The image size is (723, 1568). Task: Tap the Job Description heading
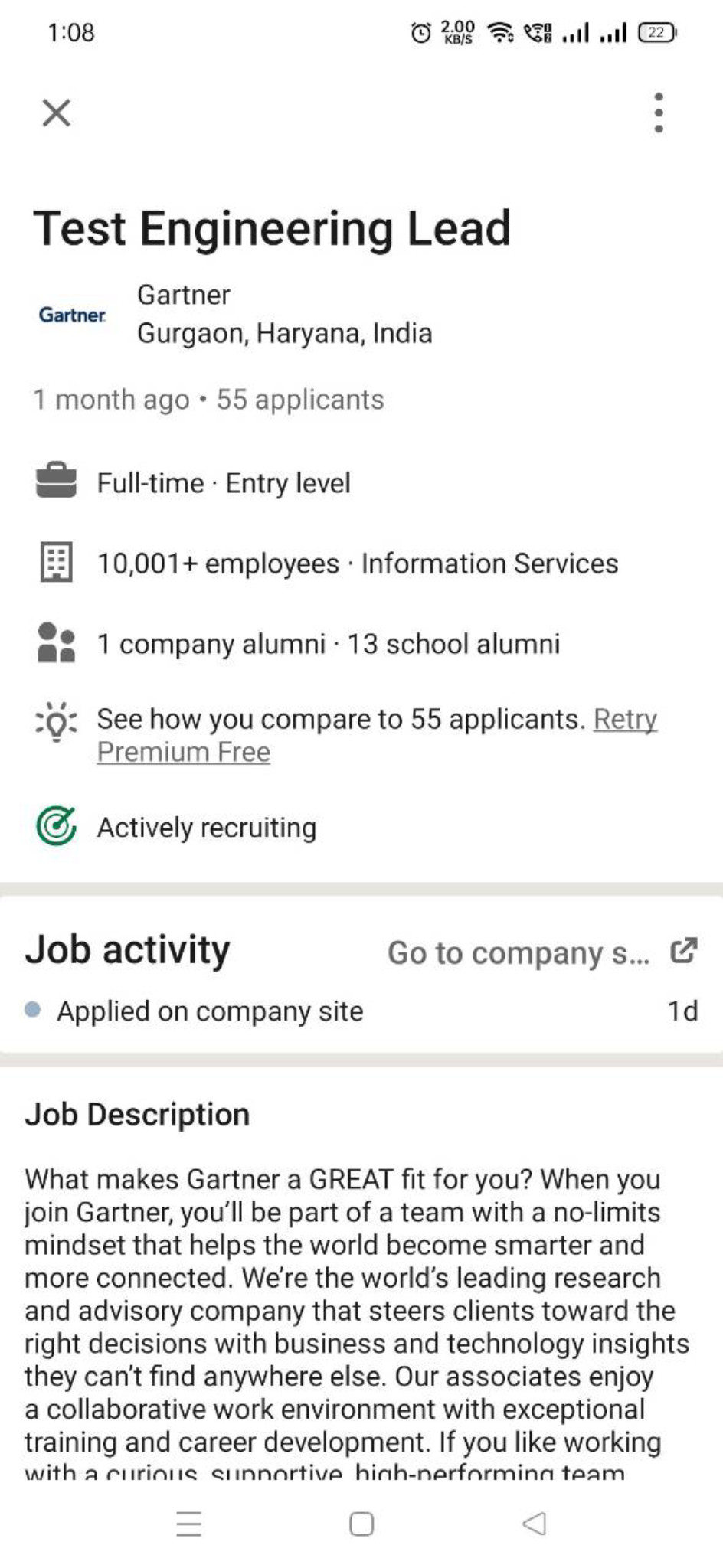click(137, 1114)
